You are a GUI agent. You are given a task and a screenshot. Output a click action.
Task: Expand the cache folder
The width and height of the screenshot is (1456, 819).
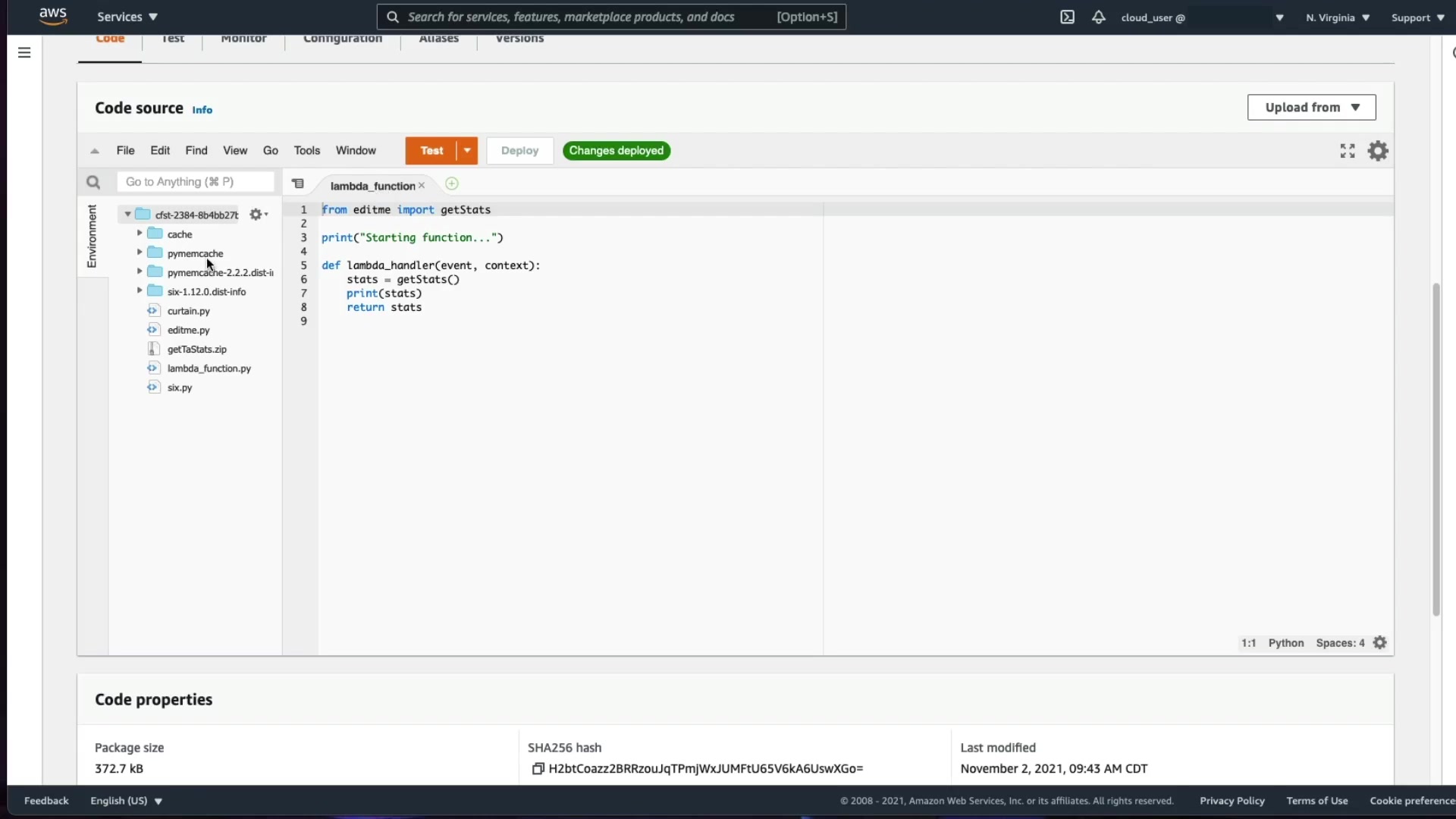tap(140, 234)
